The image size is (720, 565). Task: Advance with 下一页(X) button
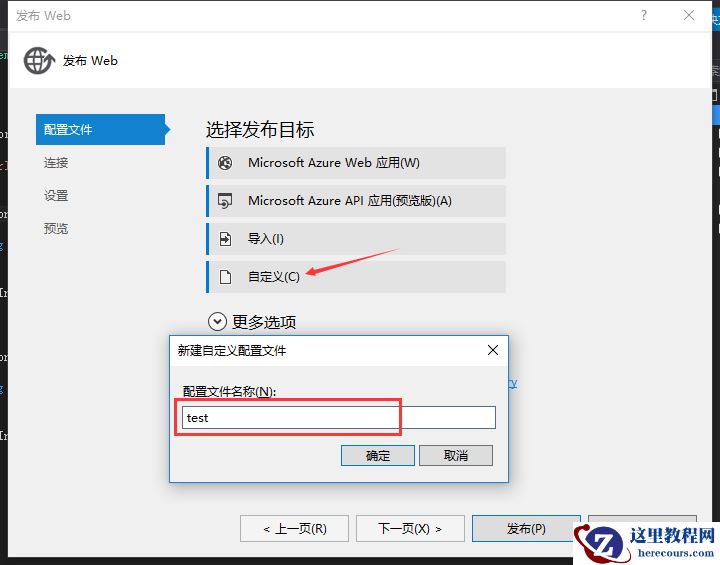coord(410,529)
